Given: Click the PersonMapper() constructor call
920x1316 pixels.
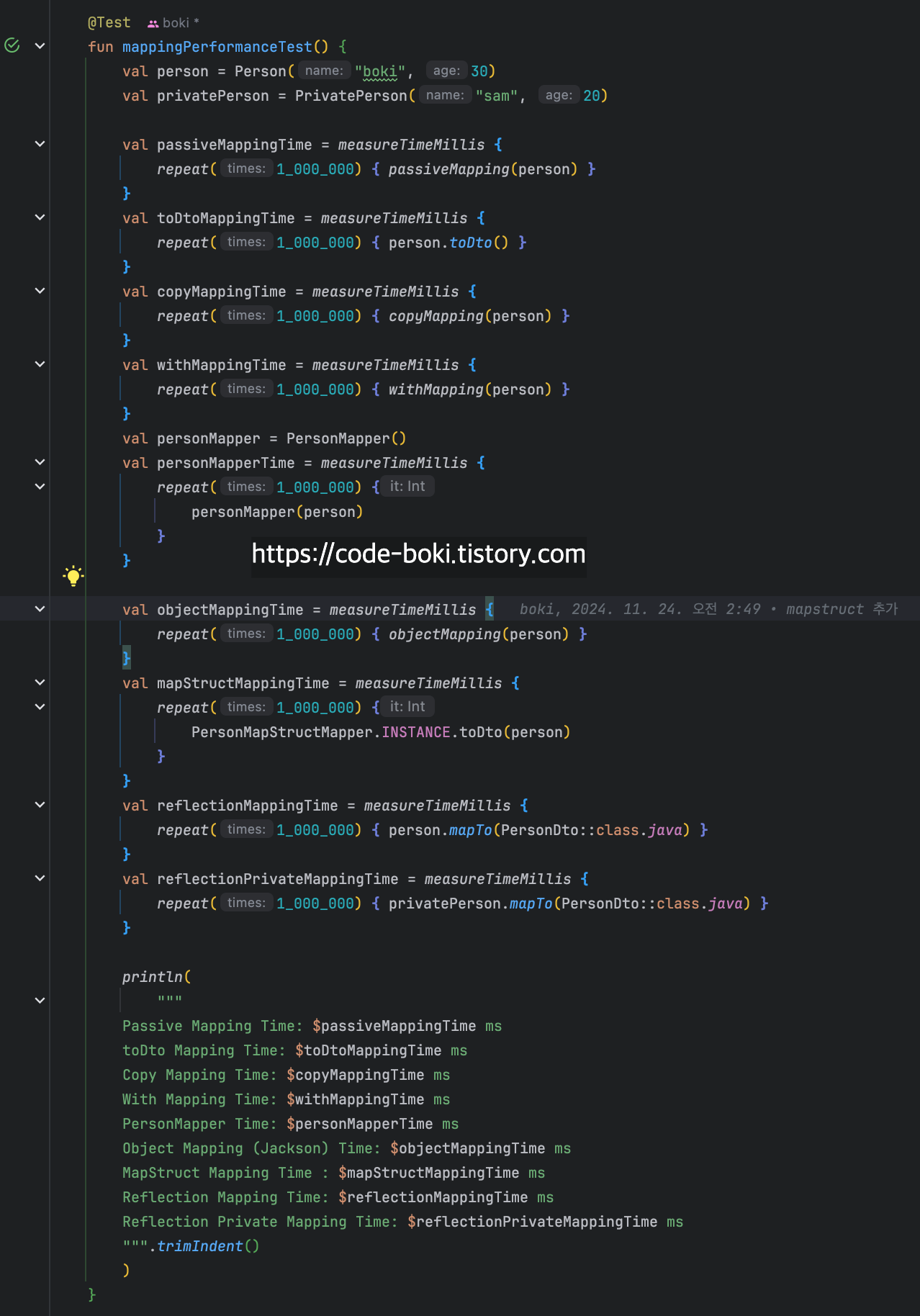Looking at the screenshot, I should 346,438.
